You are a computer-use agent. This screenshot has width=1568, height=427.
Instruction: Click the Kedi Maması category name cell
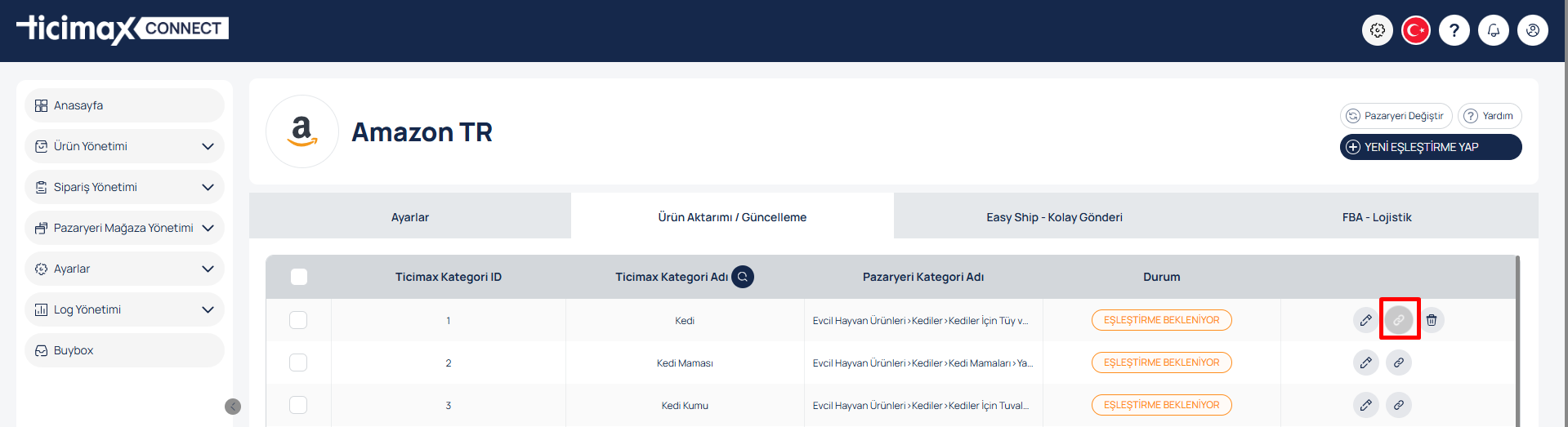tap(685, 363)
